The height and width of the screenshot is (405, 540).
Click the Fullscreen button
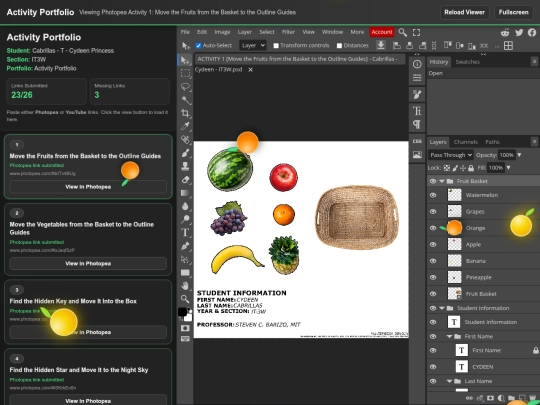513,12
